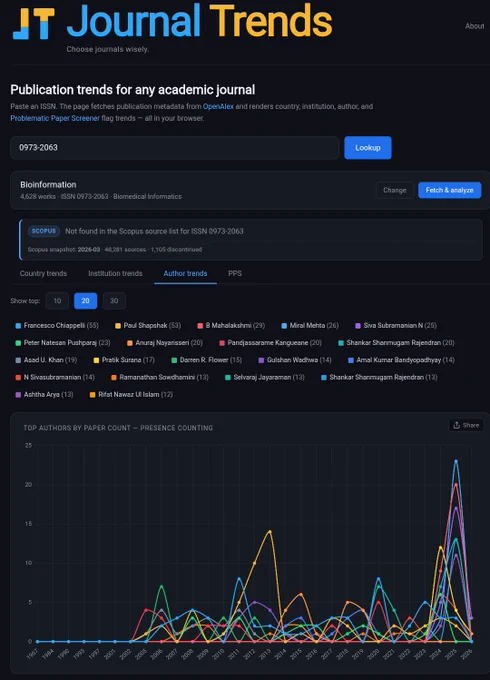Image resolution: width=490 pixels, height=680 pixels.
Task: Toggle Ashtha Arya legend entry
Action: 44,395
